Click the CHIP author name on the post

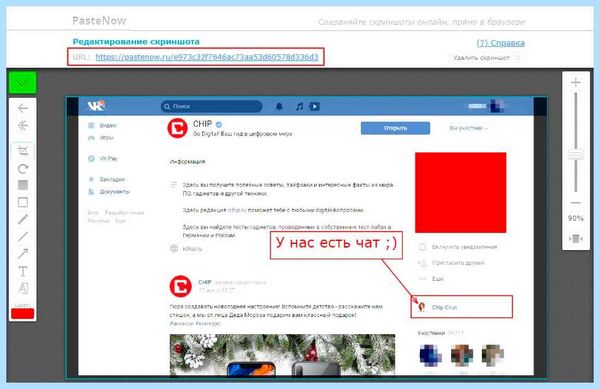coord(205,282)
